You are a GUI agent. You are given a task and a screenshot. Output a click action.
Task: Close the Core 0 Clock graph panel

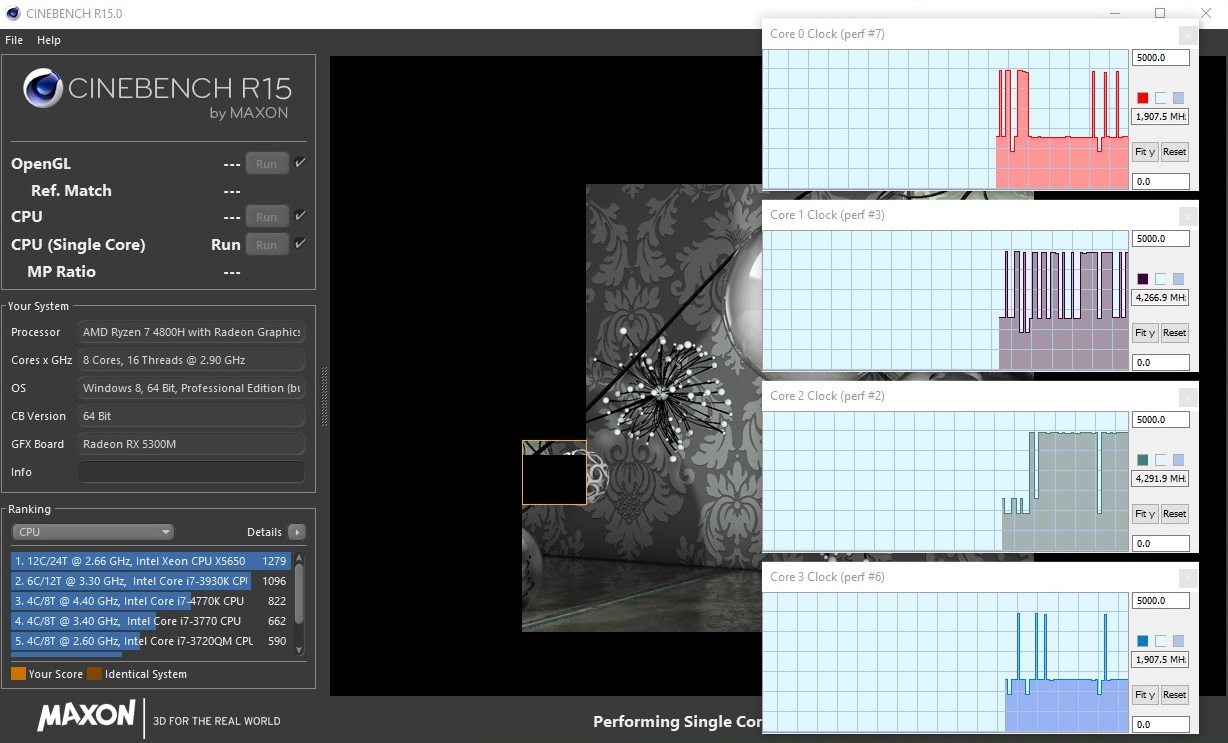[x=1187, y=35]
